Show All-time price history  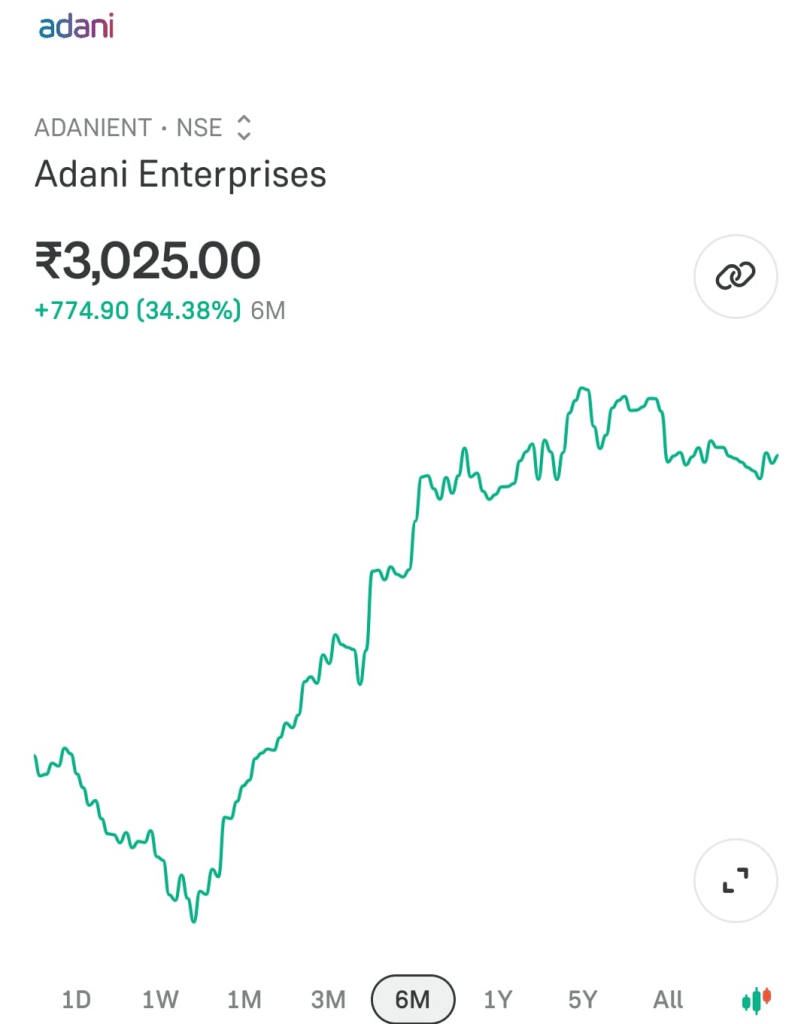[x=668, y=999]
